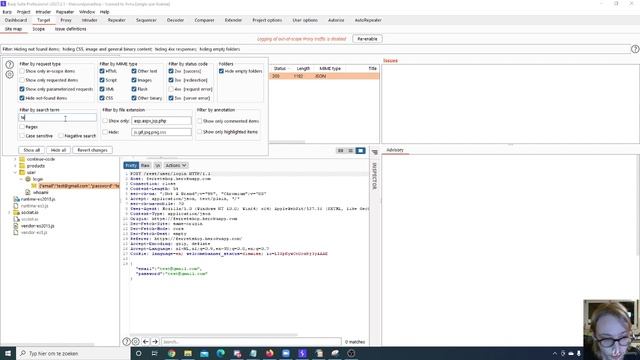
Task: Open File Explorer from taskbar
Action: (188, 353)
